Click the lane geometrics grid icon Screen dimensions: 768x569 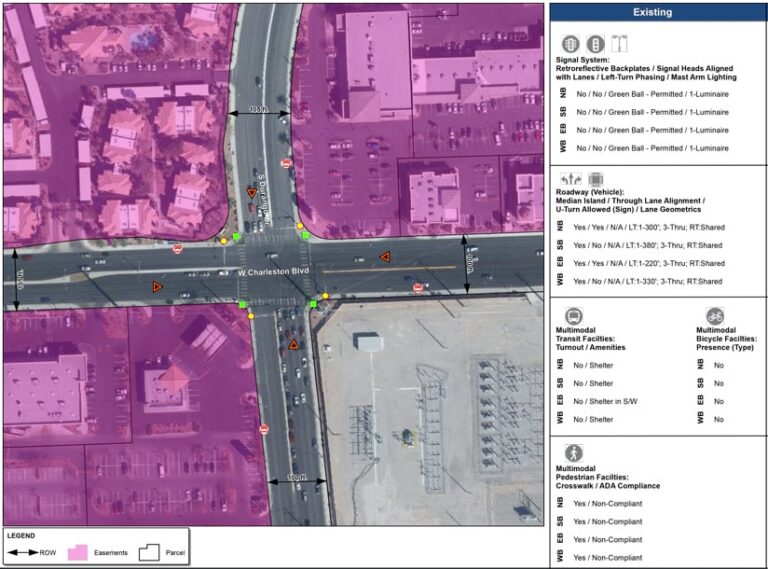pyautogui.click(x=596, y=179)
